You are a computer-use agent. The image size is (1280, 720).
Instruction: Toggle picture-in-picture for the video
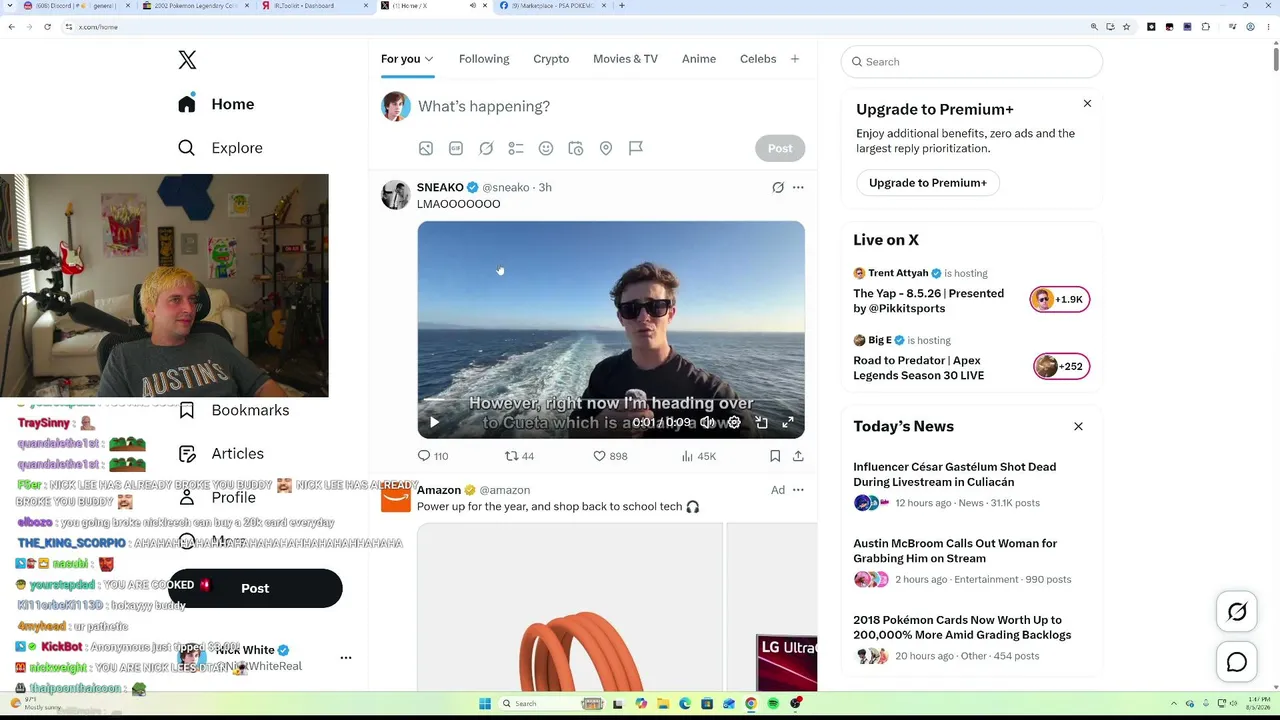coord(761,423)
